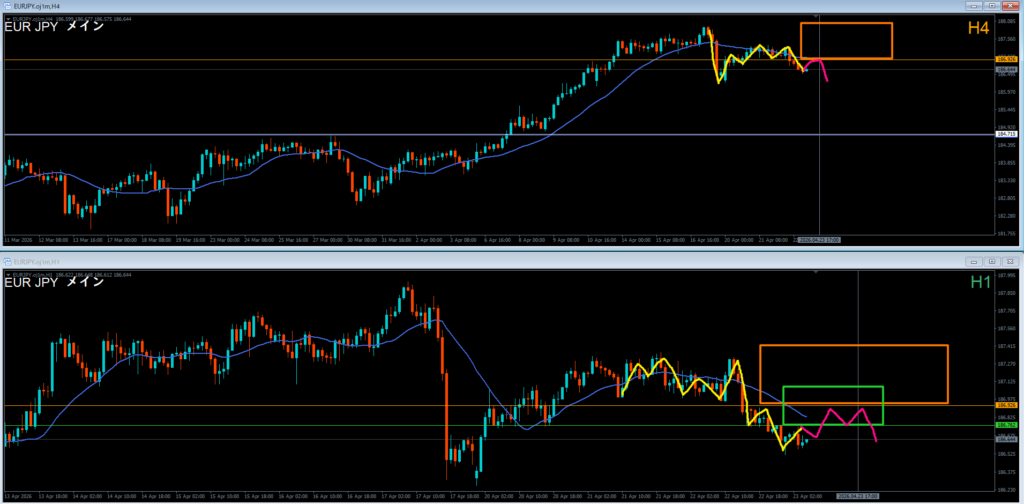Click the orange H4 timeframe label
Viewport: 1024px width, 504px height.
(978, 28)
